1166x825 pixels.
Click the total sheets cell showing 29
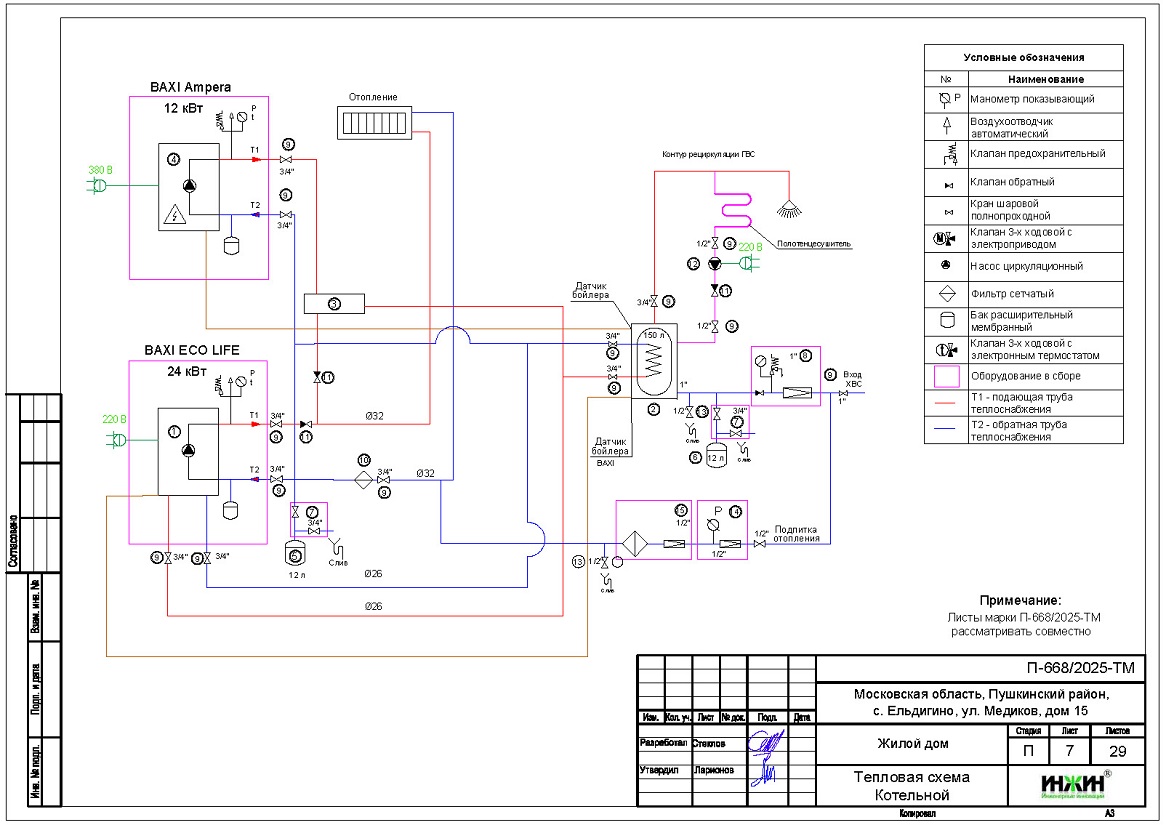(x=1118, y=751)
